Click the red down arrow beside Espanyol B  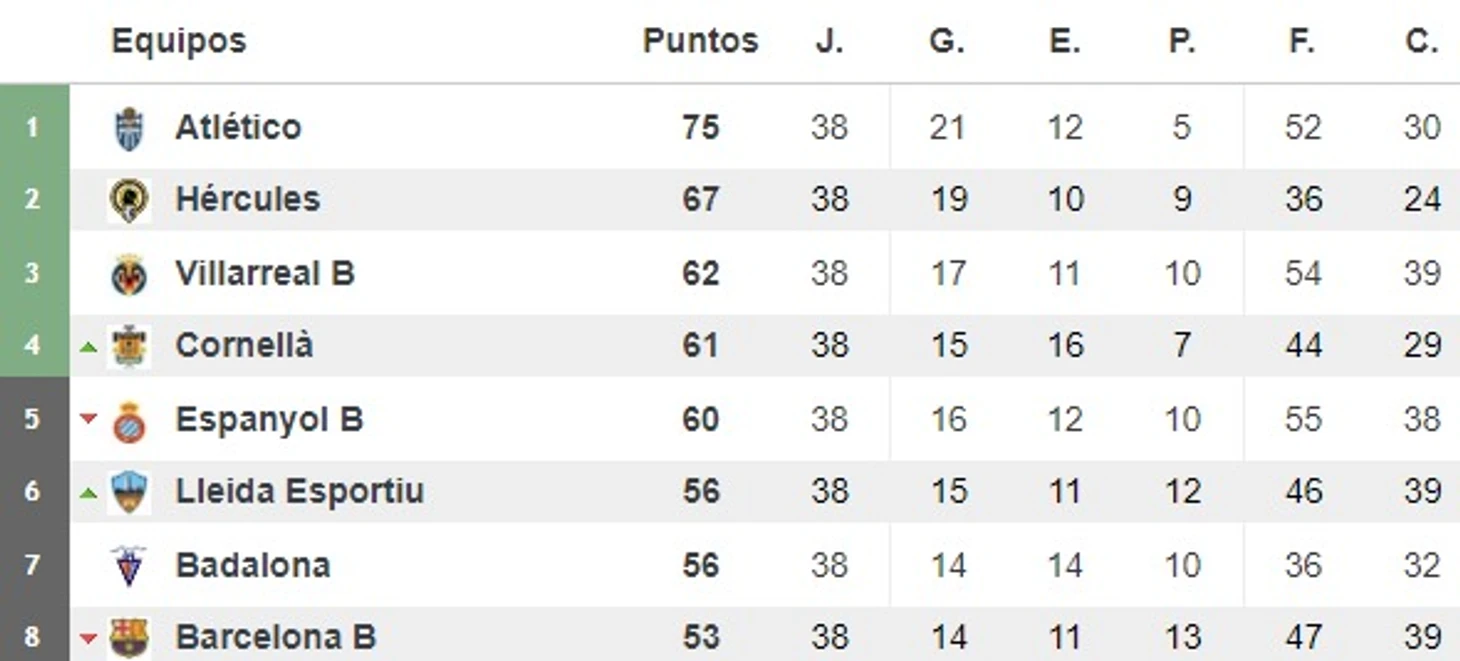[x=88, y=419]
